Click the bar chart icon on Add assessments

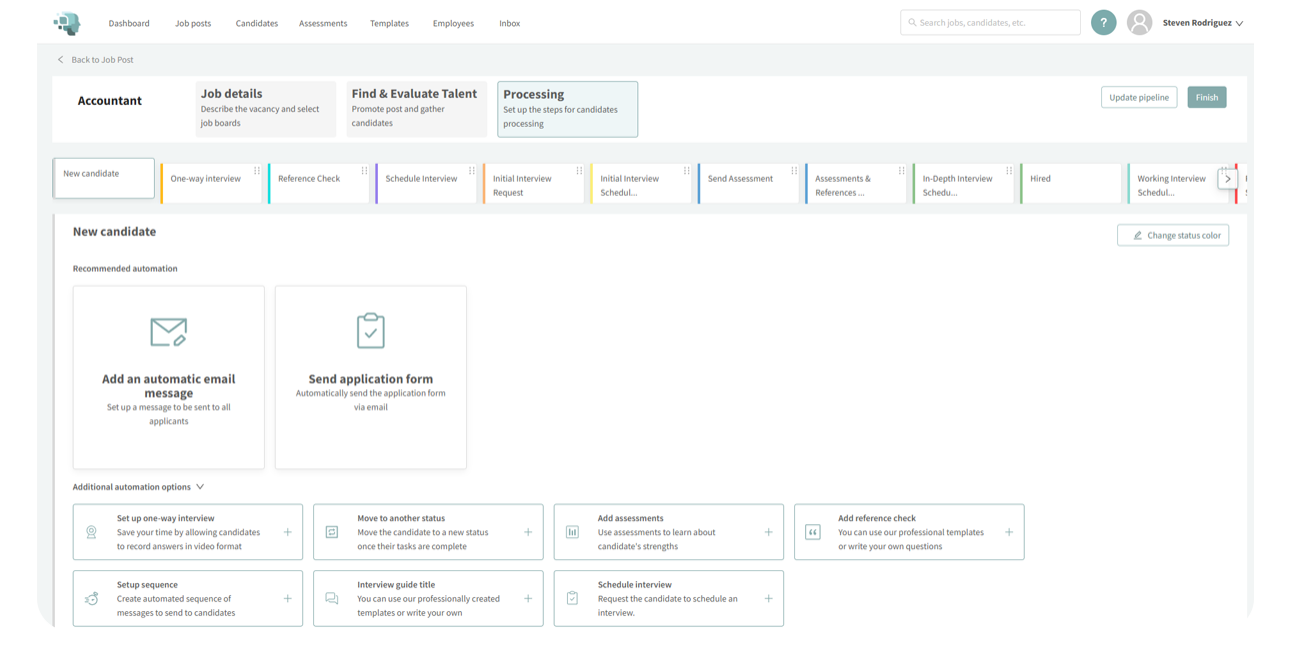[x=573, y=531]
